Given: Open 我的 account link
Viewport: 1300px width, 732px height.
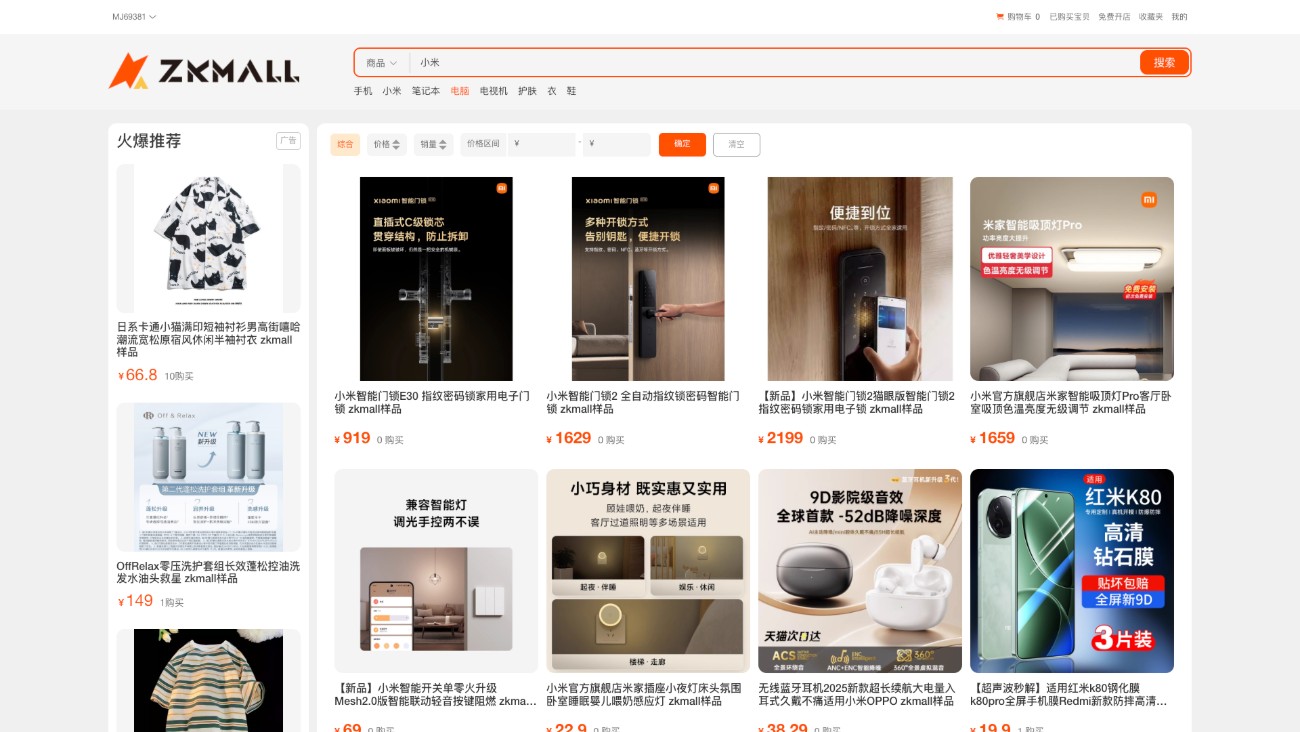Looking at the screenshot, I should tap(1179, 17).
